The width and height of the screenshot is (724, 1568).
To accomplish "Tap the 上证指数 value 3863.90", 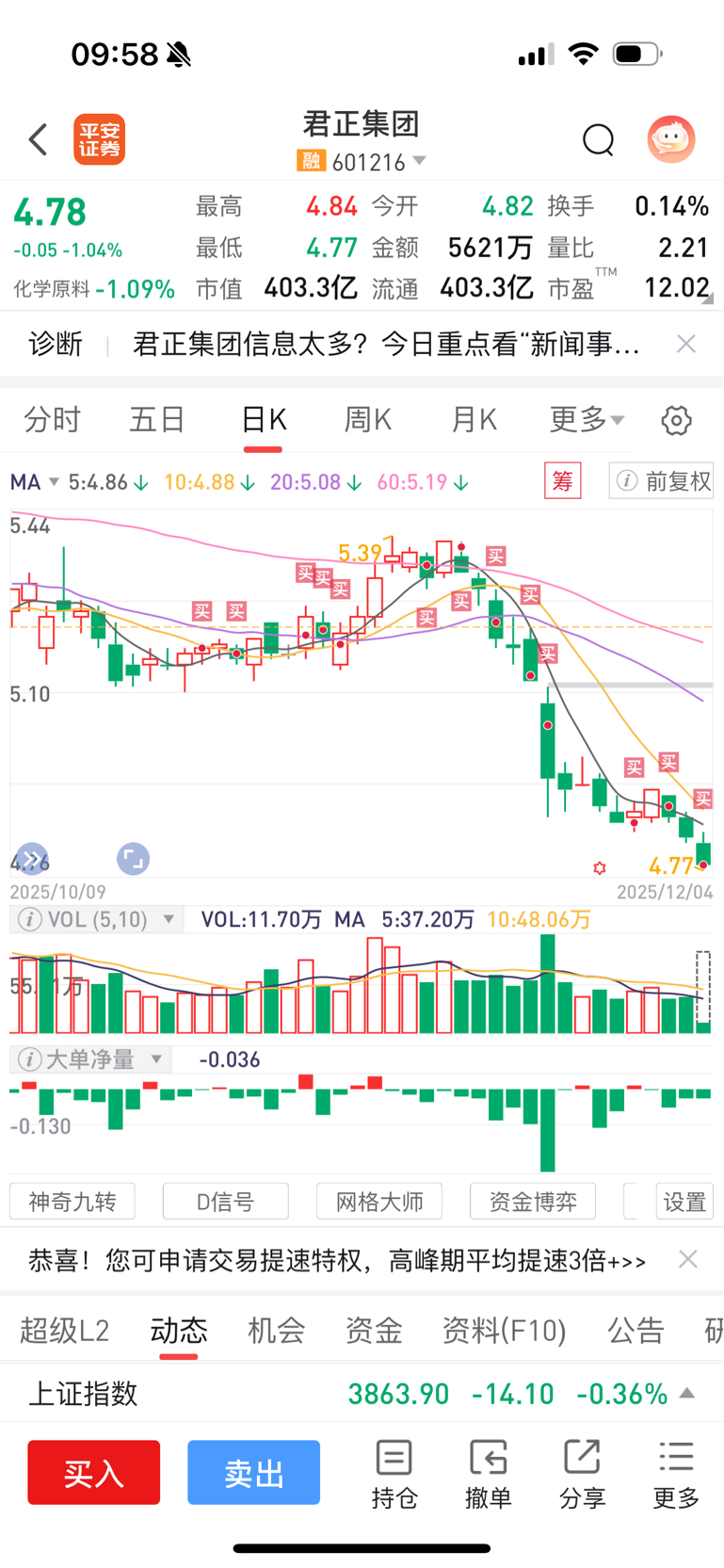I will click(398, 1394).
